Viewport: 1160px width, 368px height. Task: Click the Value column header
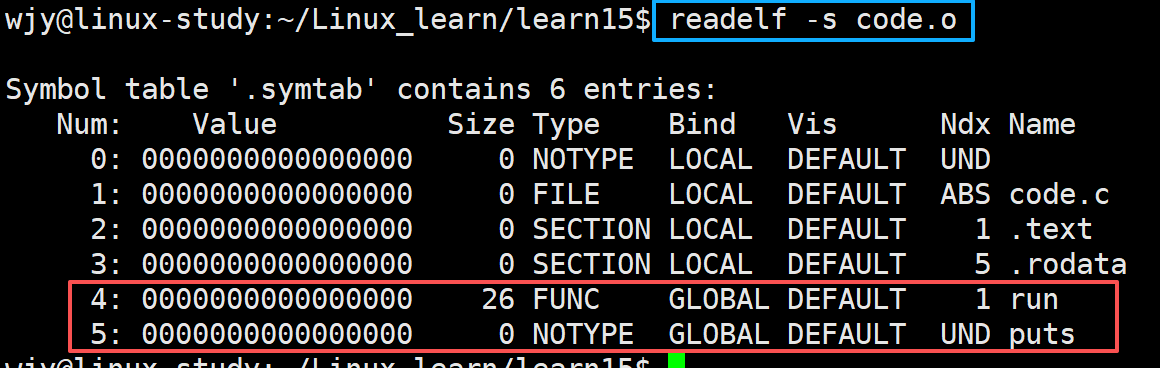[x=235, y=124]
